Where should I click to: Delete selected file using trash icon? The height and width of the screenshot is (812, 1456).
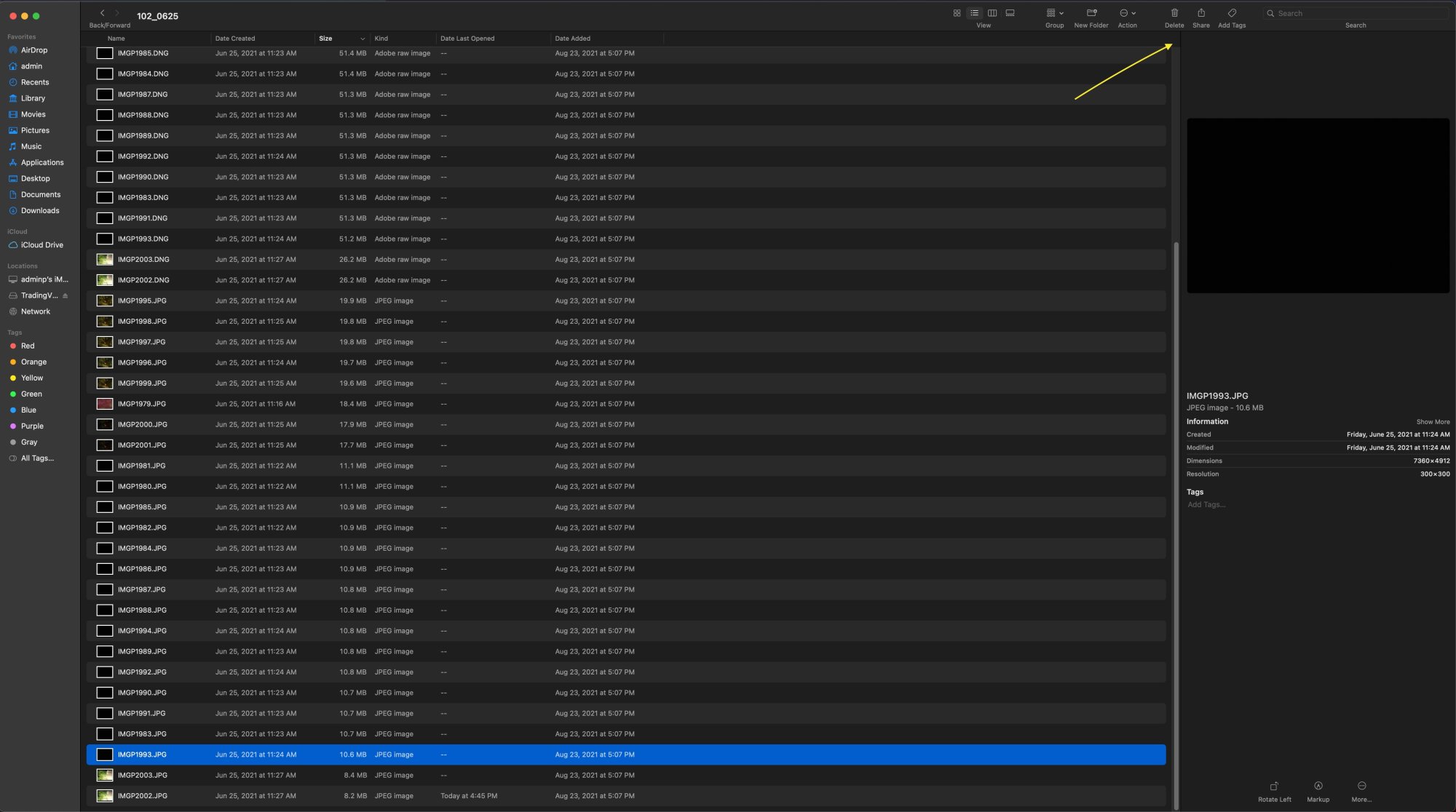(1174, 12)
